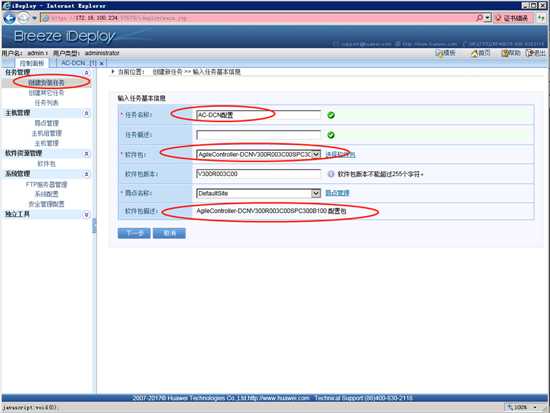550x413 pixels.
Task: Open 任务列表 in the sidebar
Action: pos(46,103)
